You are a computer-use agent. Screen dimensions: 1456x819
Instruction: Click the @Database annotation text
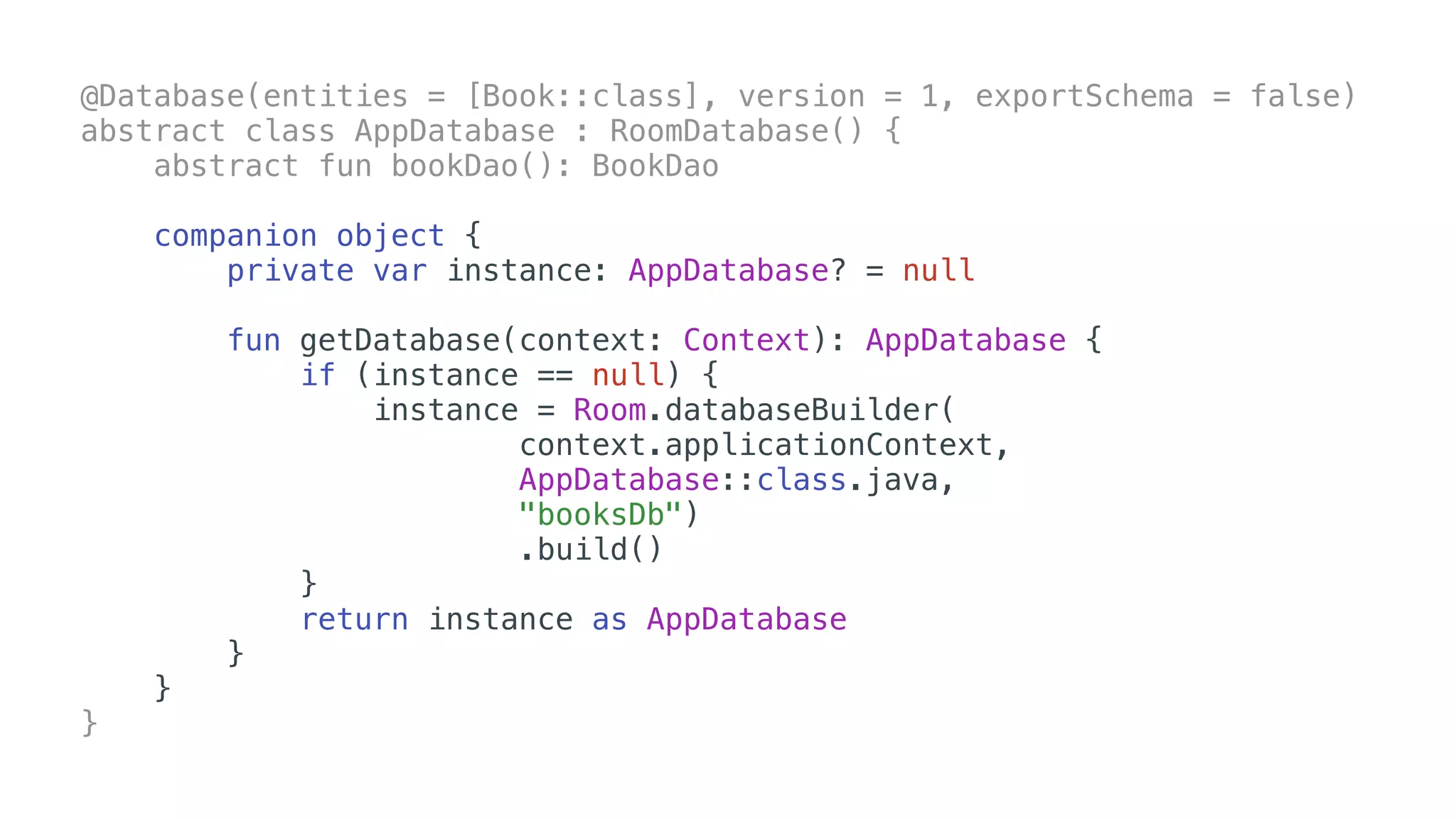[x=163, y=97]
